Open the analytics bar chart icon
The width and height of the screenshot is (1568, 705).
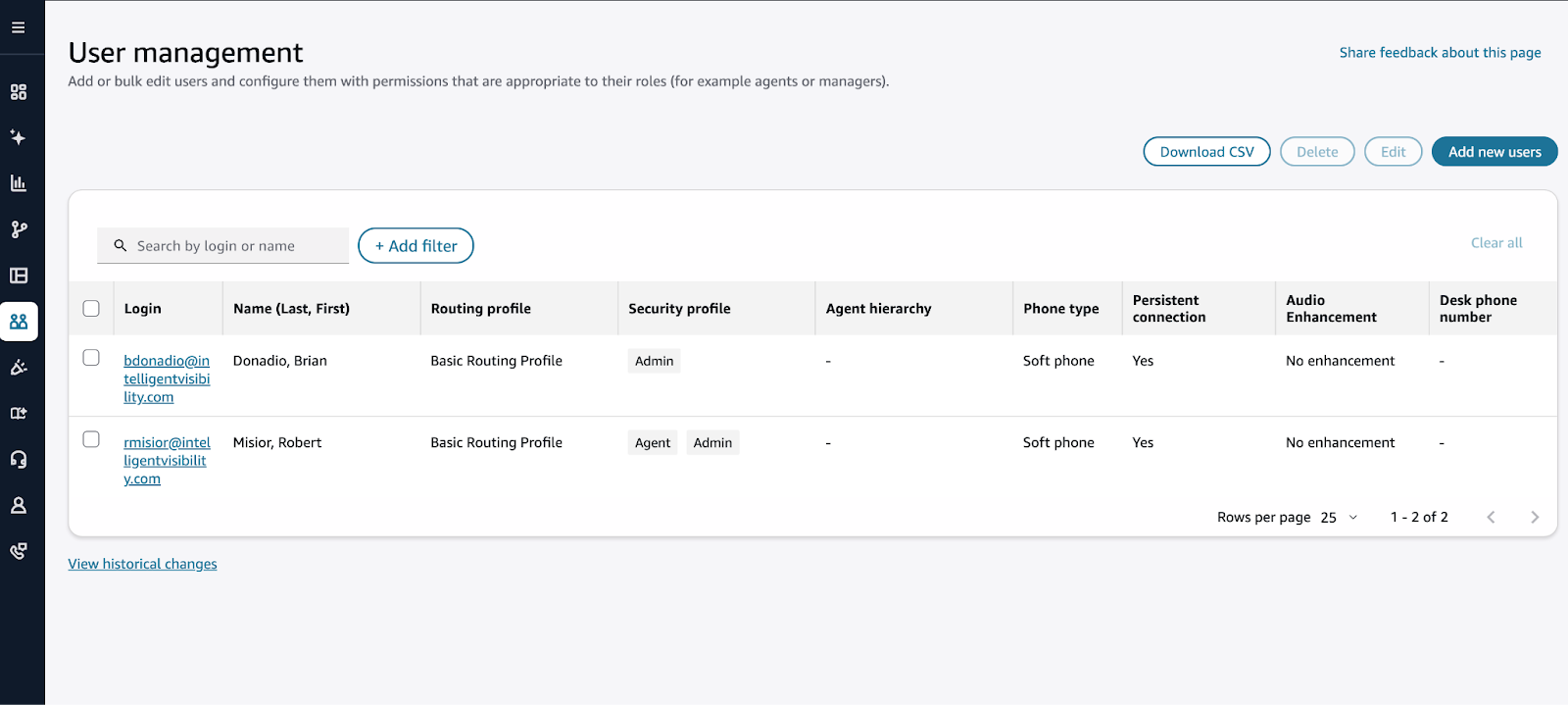[x=19, y=183]
